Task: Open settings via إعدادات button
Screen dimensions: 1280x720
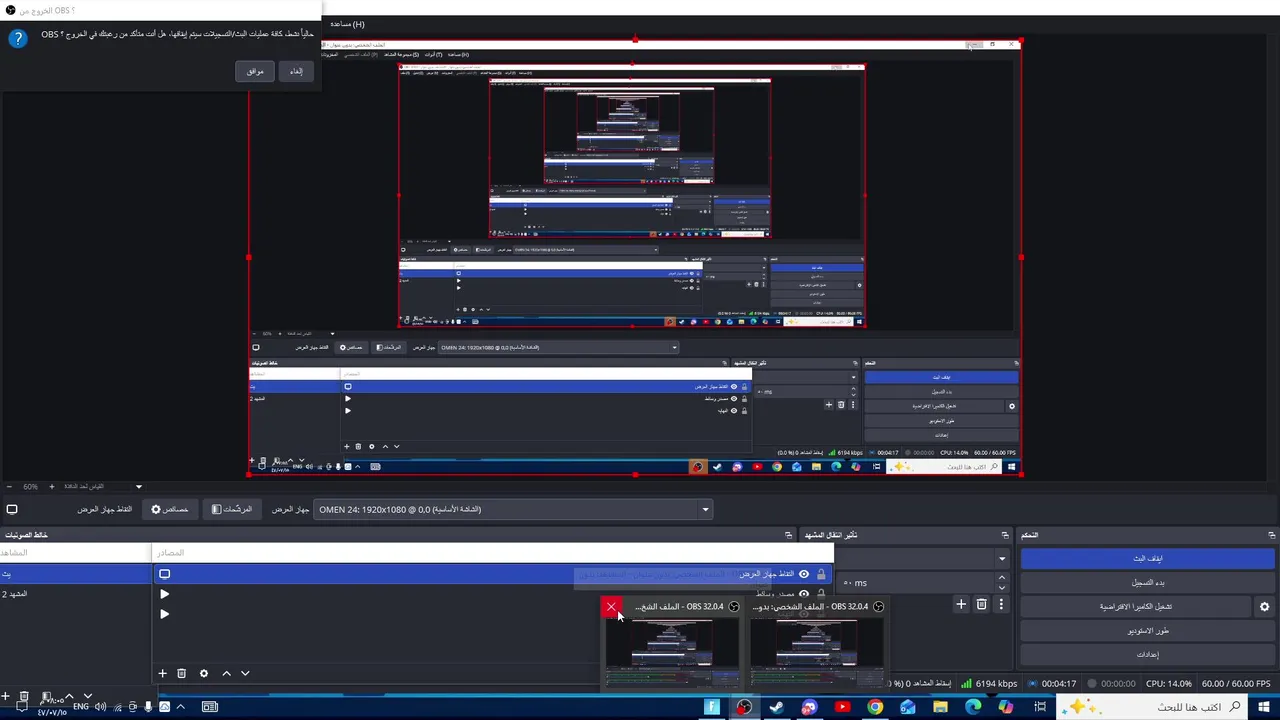Action: click(x=1148, y=655)
